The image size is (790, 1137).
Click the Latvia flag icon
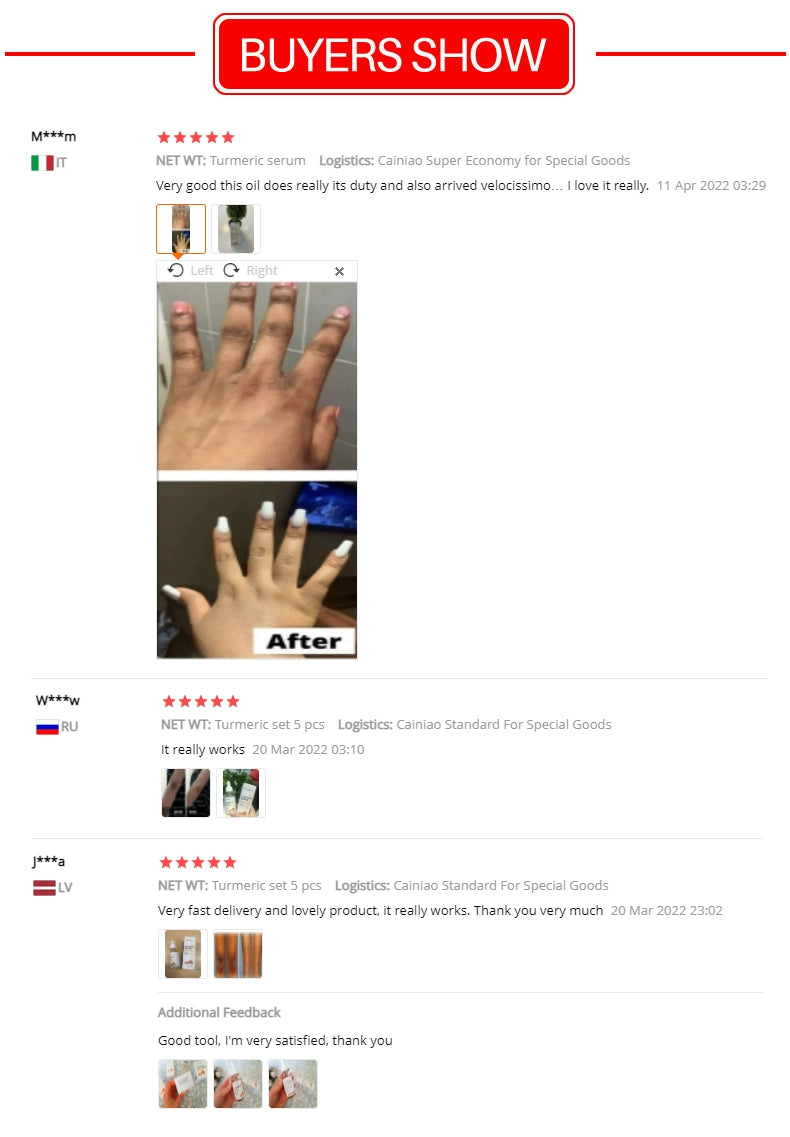coord(44,888)
